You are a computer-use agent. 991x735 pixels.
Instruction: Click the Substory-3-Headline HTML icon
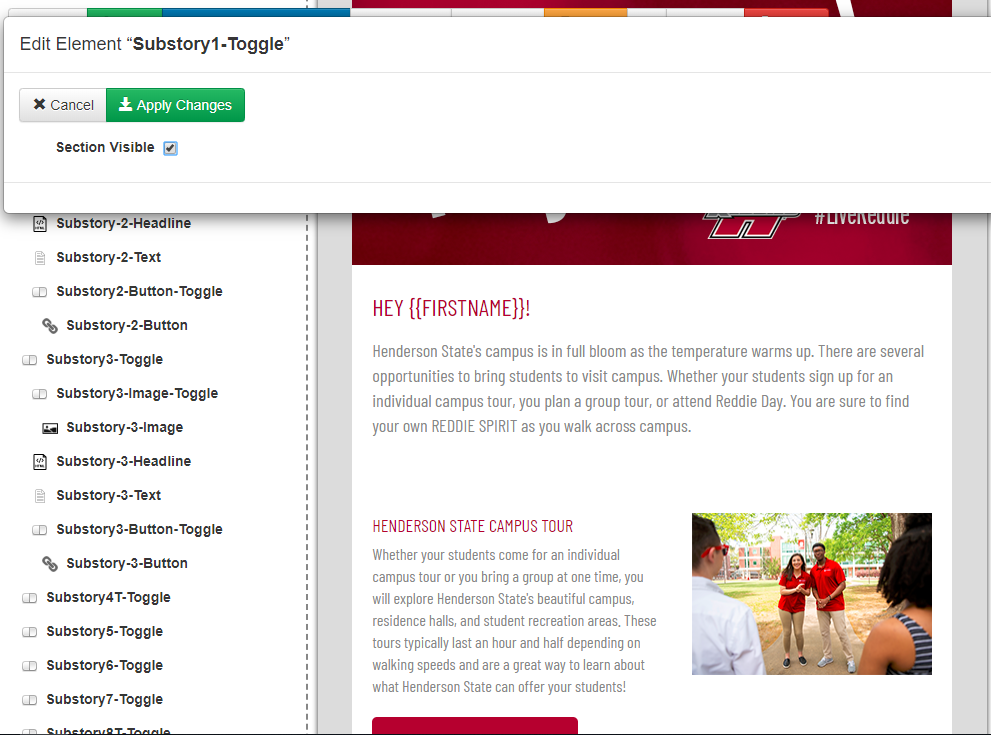tap(40, 462)
